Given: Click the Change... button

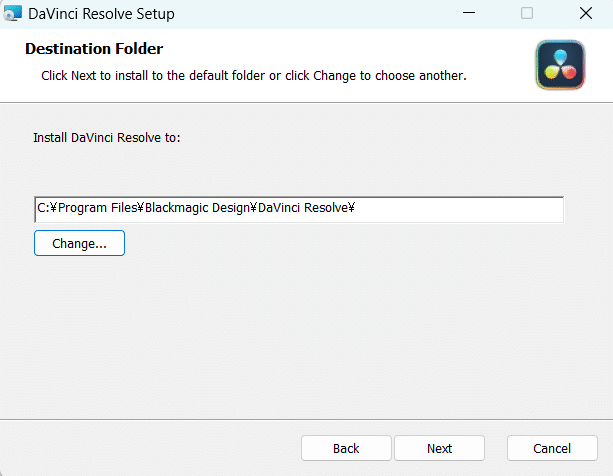Looking at the screenshot, I should 79,243.
